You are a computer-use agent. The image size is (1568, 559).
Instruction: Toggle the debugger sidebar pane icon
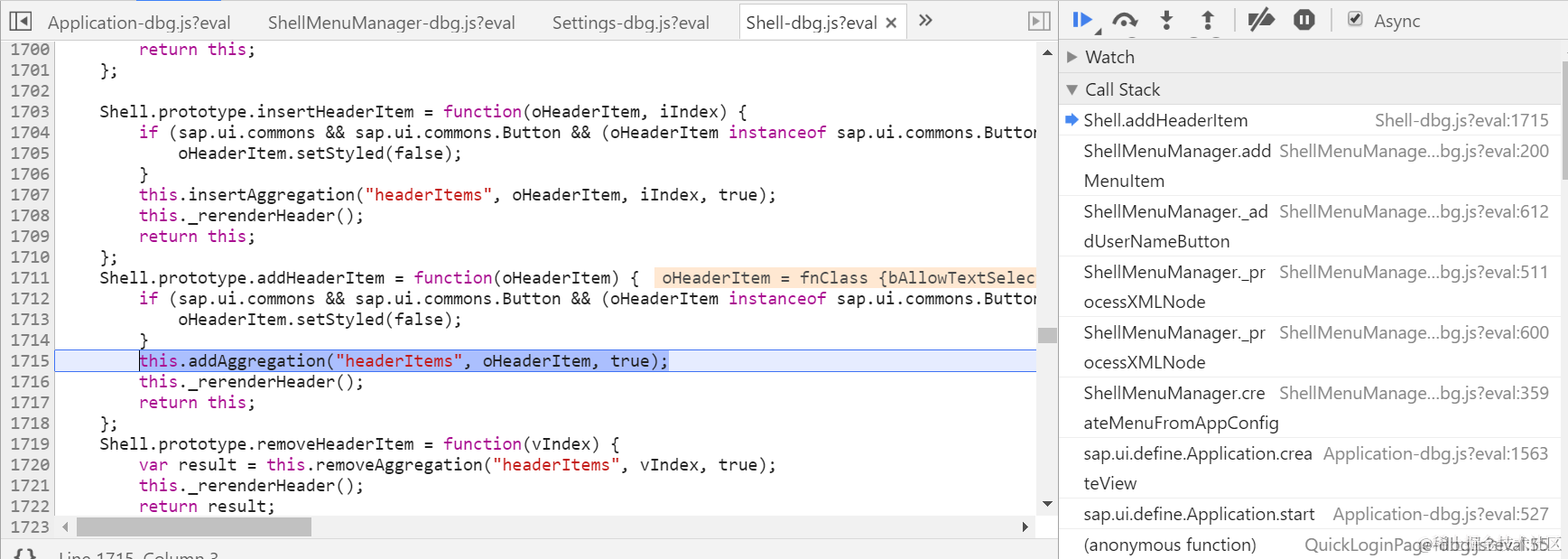click(1039, 21)
